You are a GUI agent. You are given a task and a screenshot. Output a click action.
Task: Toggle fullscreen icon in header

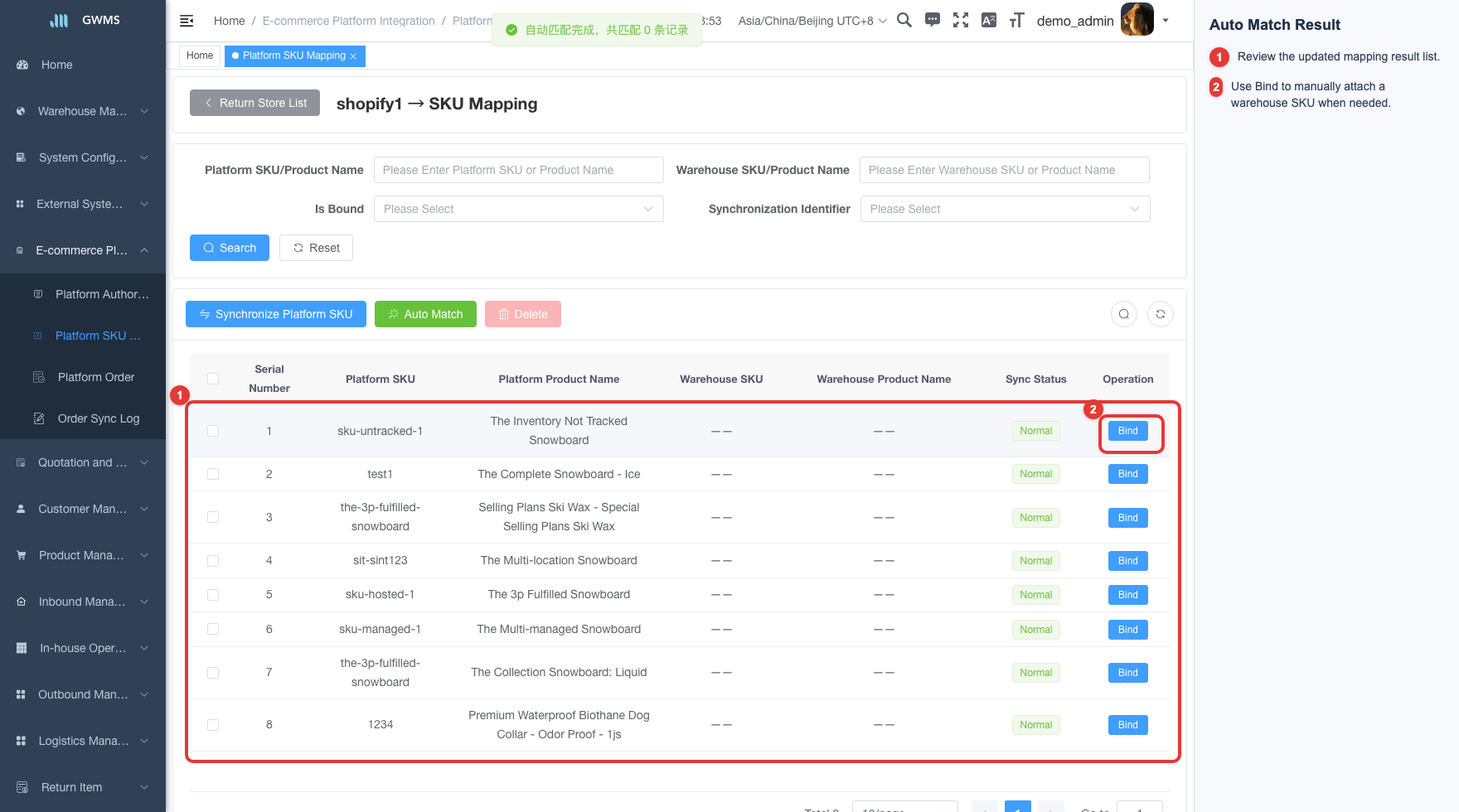tap(961, 20)
